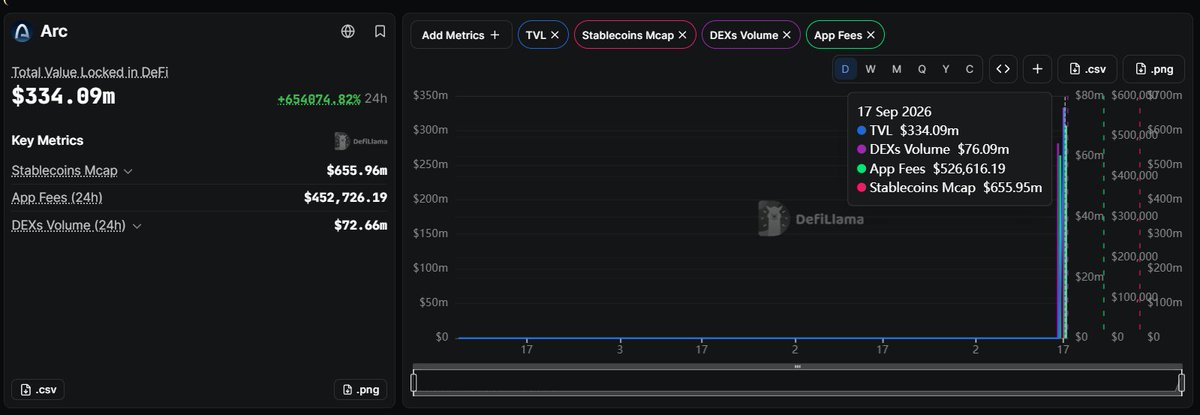The height and width of the screenshot is (415, 1200).
Task: Remove the DEXs Volume metric chip
Action: 787,35
